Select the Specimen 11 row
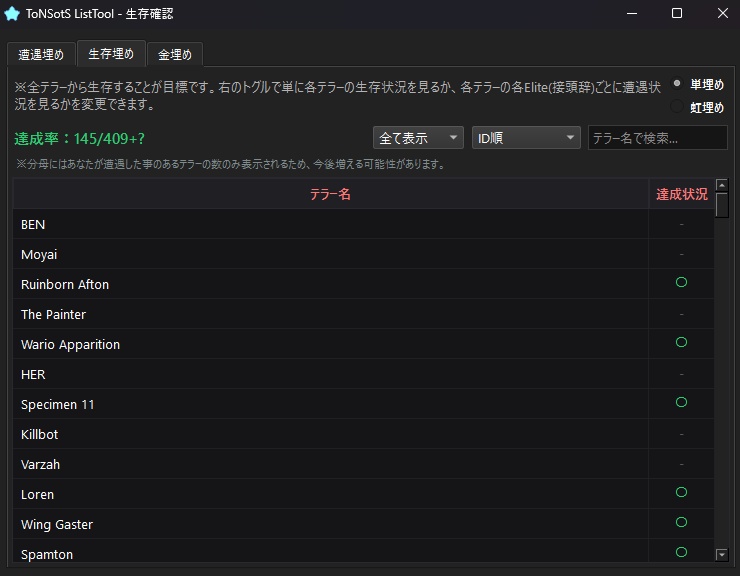Image resolution: width=740 pixels, height=576 pixels. pyautogui.click(x=363, y=404)
